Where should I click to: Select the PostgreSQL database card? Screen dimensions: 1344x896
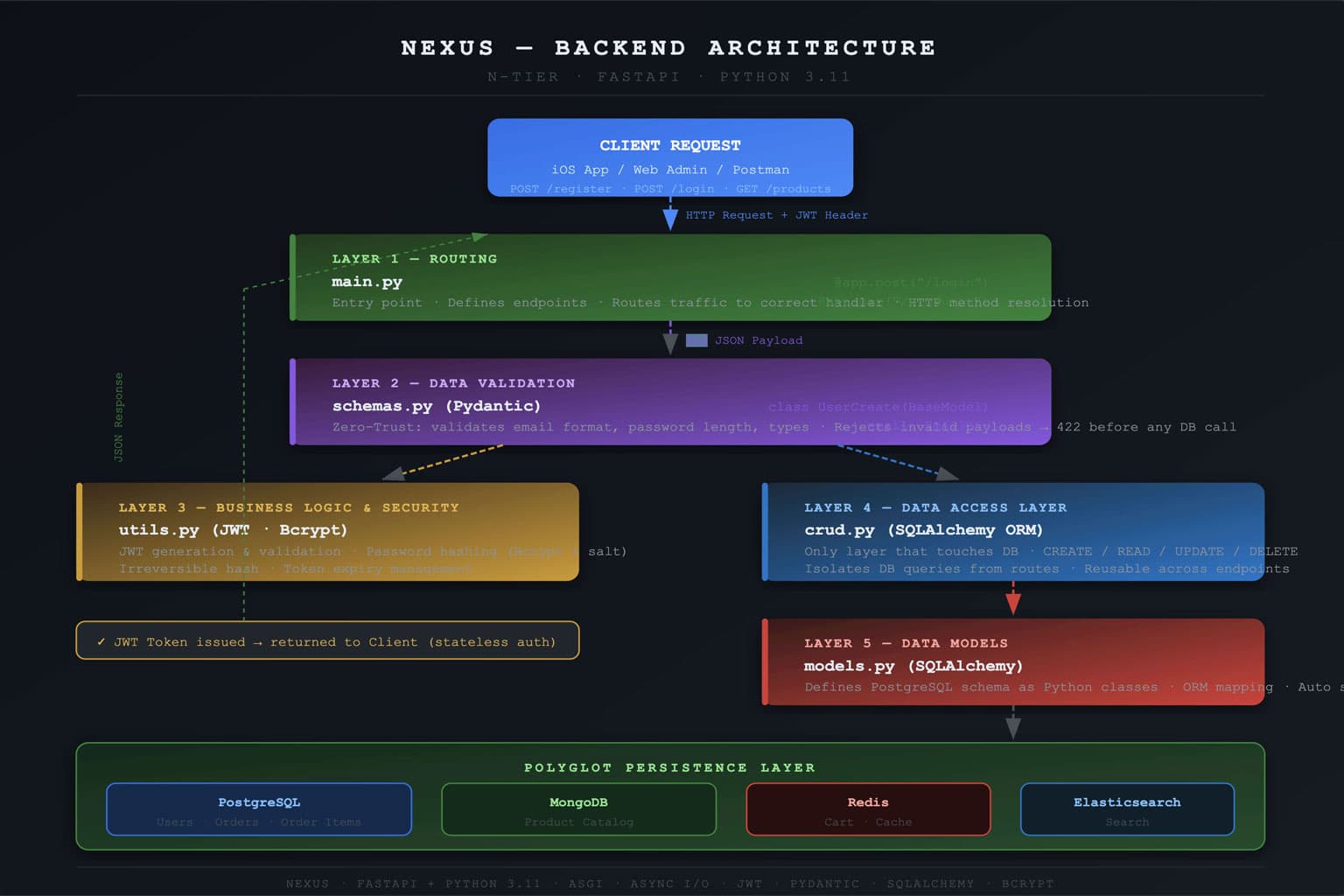pos(259,809)
